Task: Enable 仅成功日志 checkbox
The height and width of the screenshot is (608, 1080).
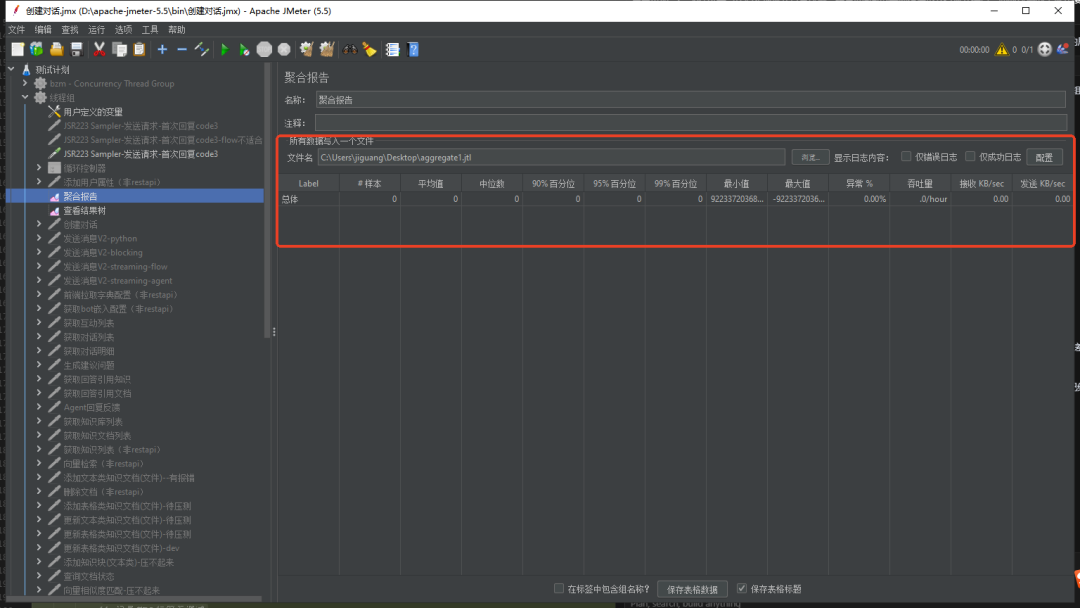Action: (x=970, y=156)
